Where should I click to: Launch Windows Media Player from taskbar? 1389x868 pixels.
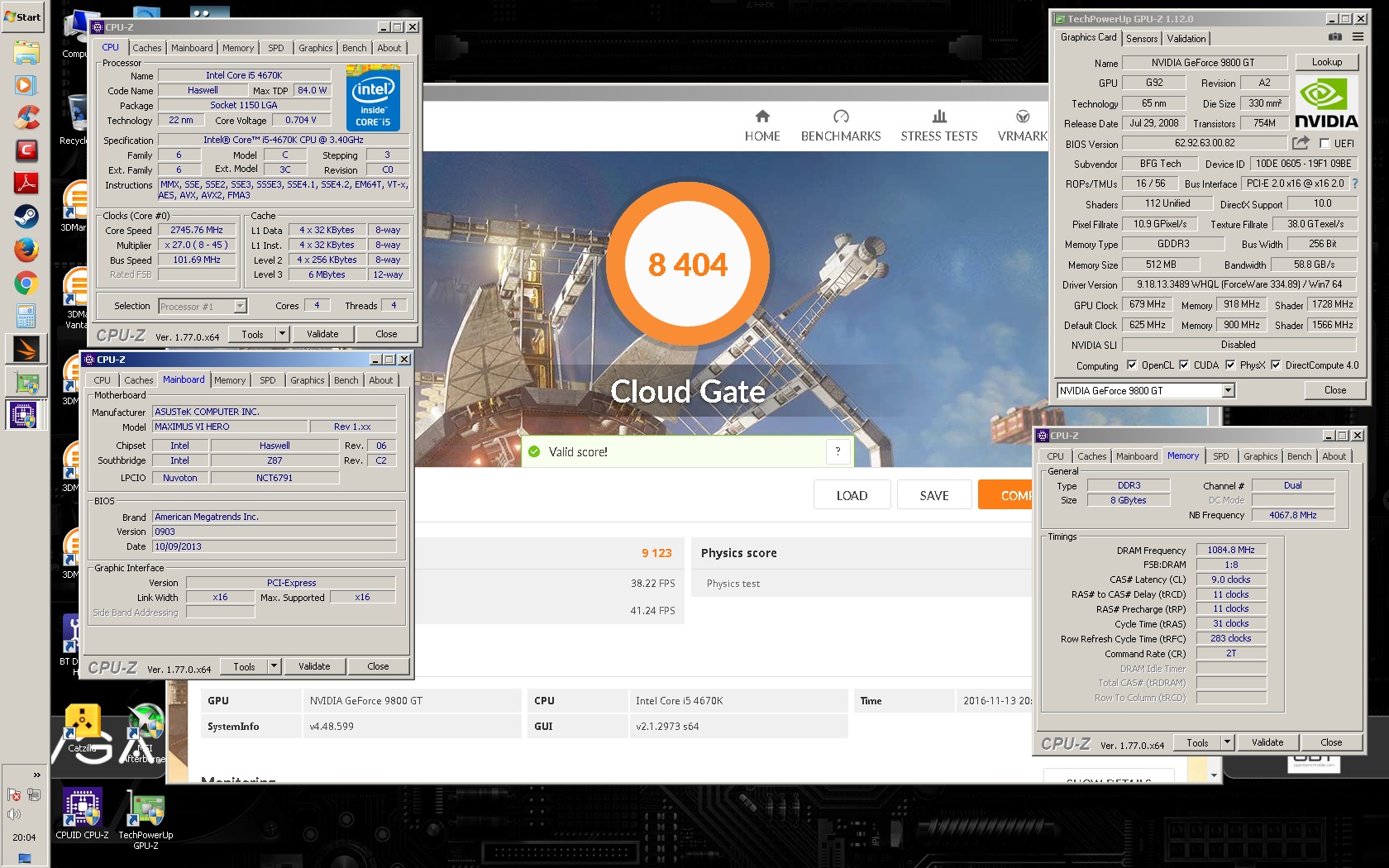coord(26,85)
